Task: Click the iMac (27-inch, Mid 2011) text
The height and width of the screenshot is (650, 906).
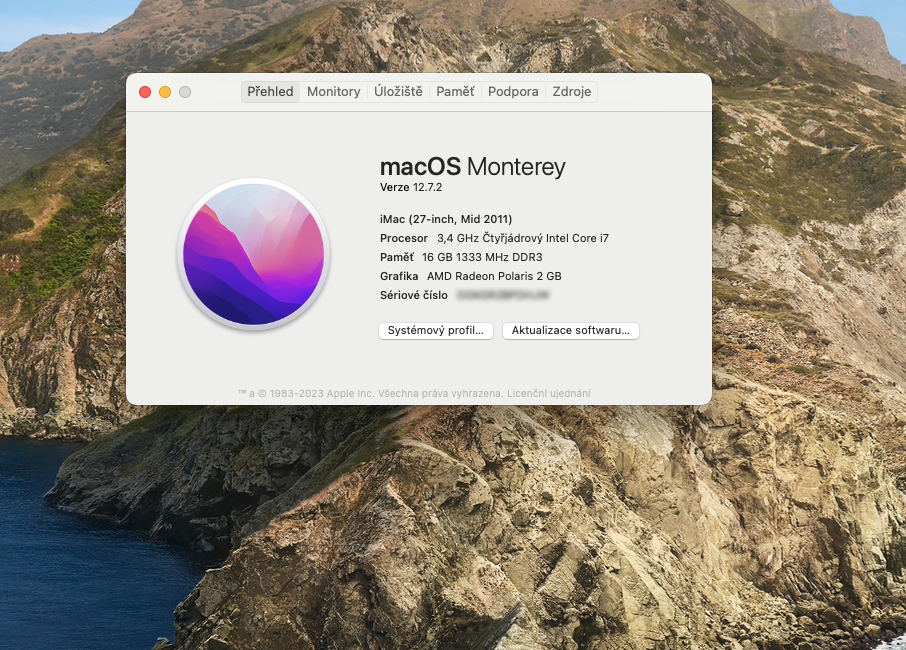Action: [446, 219]
